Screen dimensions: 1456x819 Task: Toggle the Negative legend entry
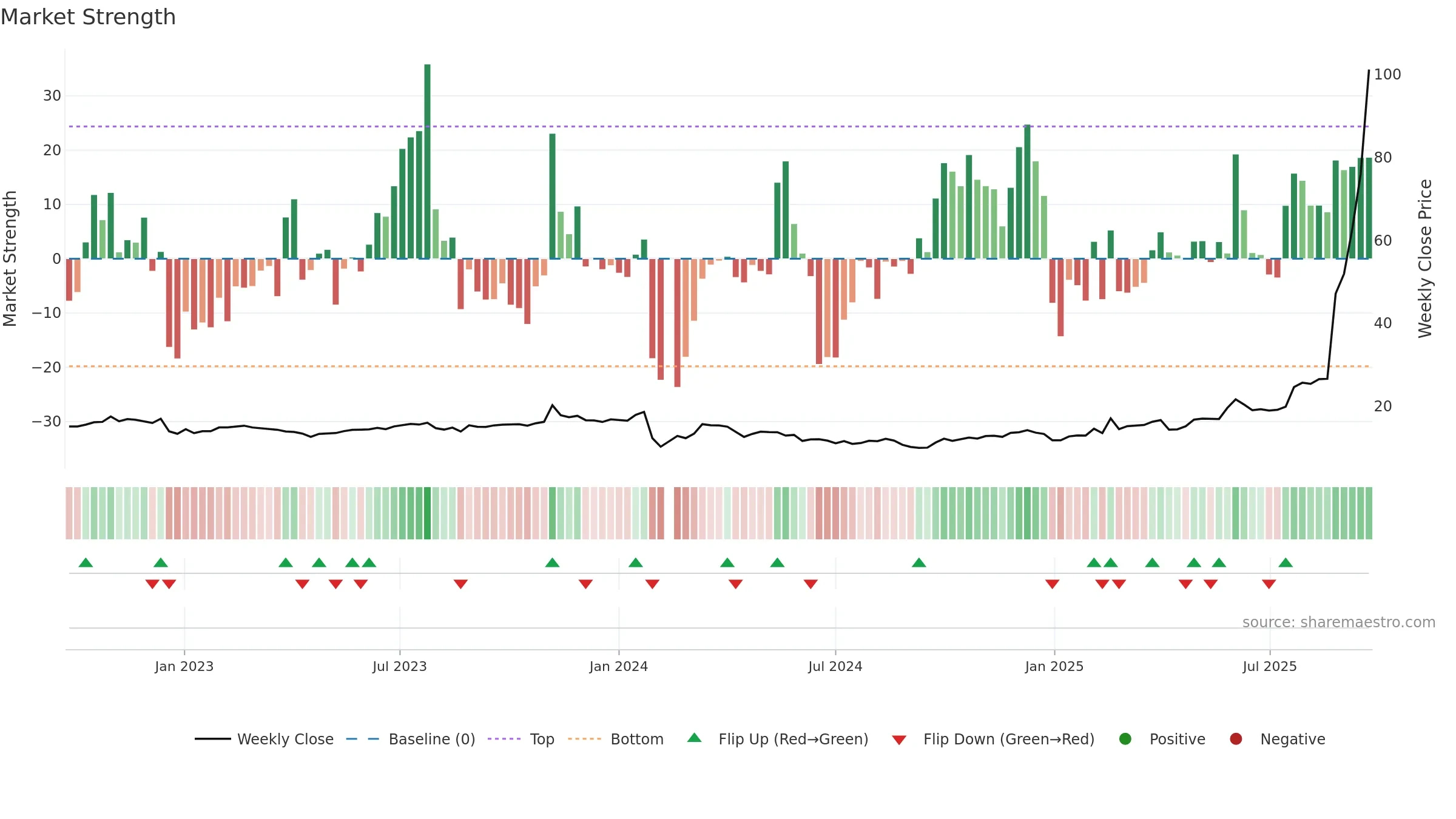coord(1277,739)
